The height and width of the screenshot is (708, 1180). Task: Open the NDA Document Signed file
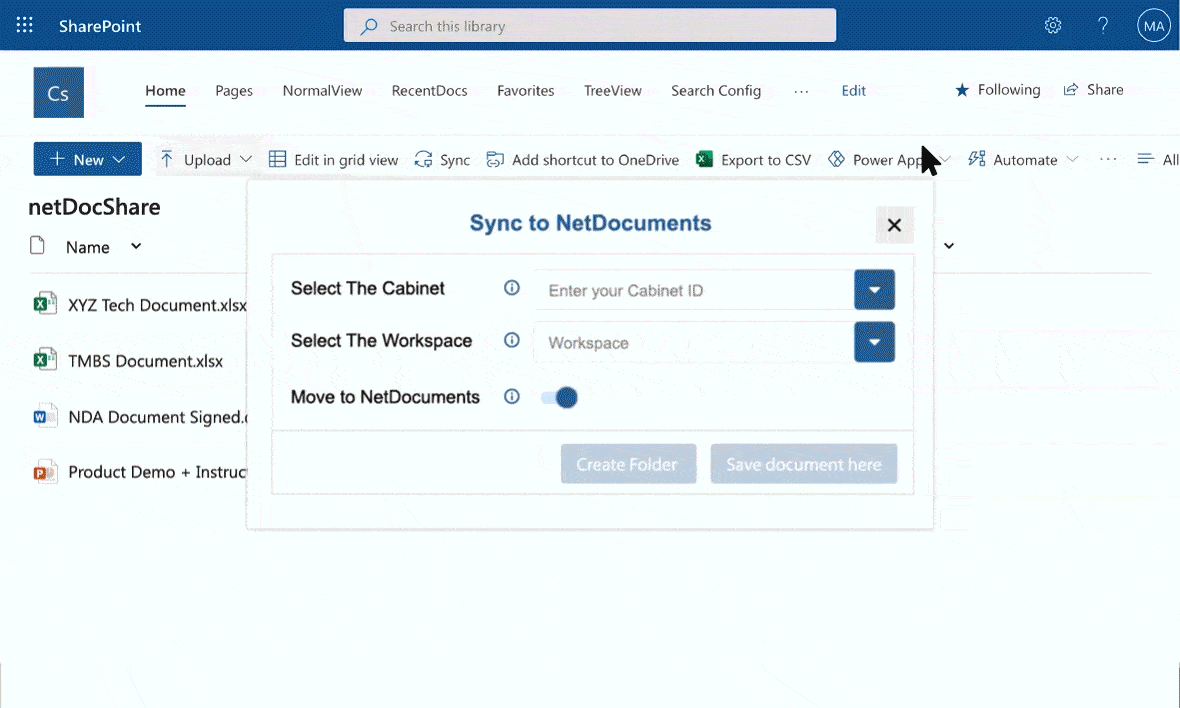coord(157,417)
